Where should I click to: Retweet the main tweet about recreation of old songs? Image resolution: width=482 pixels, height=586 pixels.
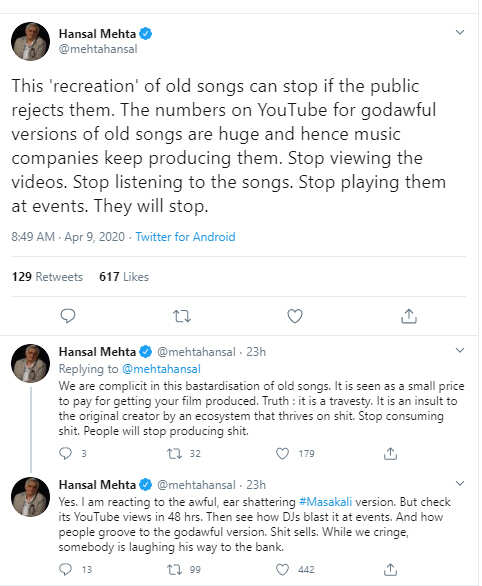(182, 316)
